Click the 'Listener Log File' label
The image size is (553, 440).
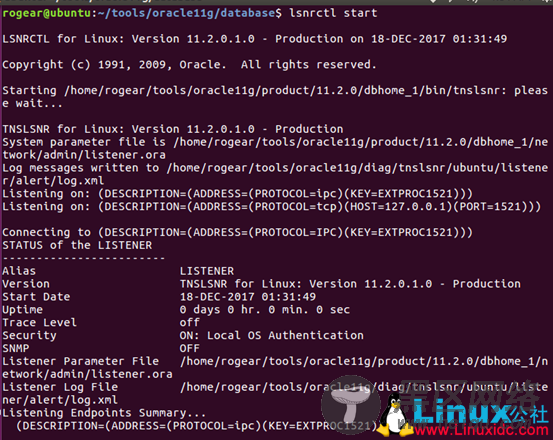click(60, 387)
